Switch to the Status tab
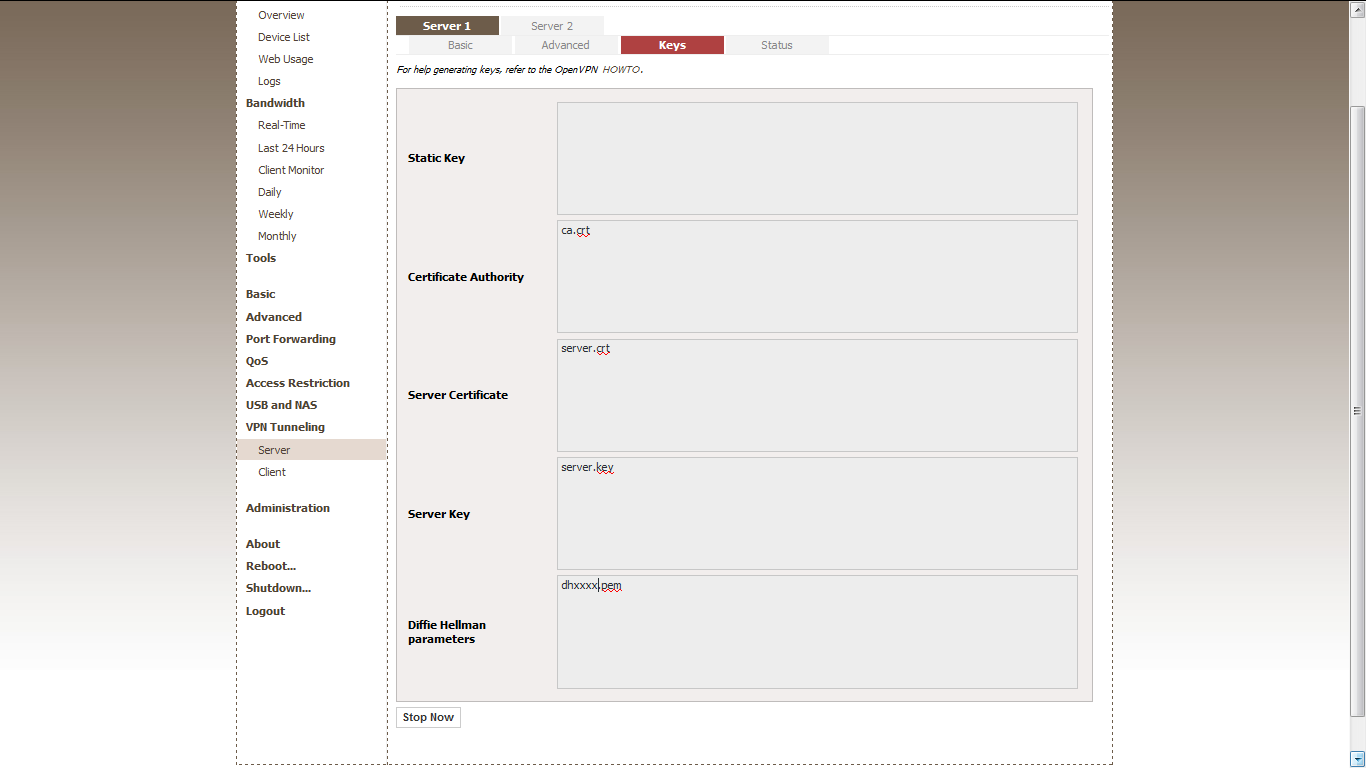Image resolution: width=1366 pixels, height=768 pixels. click(x=776, y=45)
